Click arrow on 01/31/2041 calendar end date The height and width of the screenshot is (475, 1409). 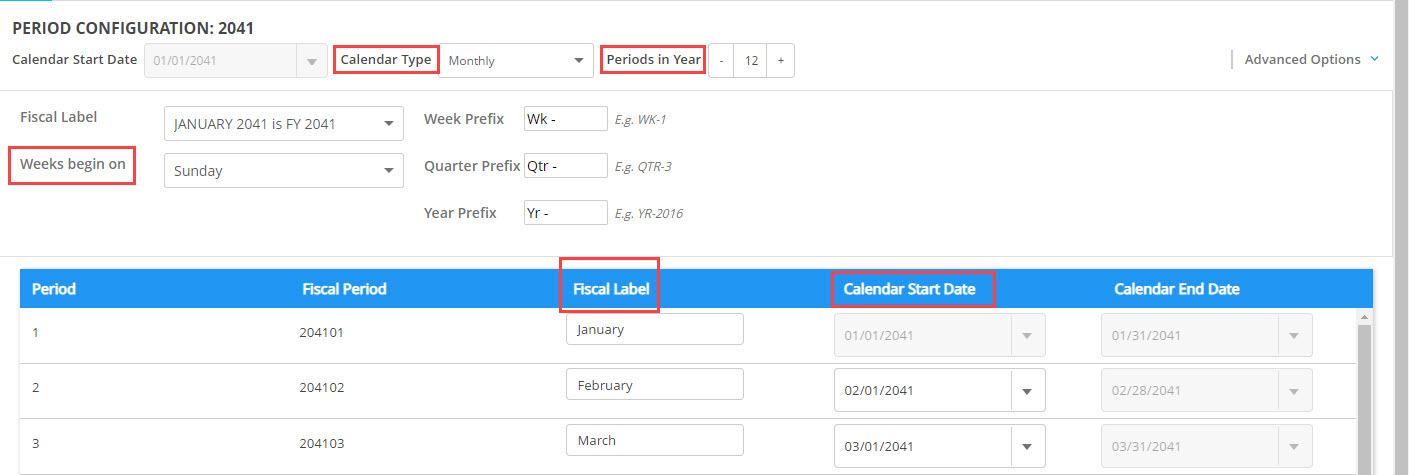point(1294,335)
